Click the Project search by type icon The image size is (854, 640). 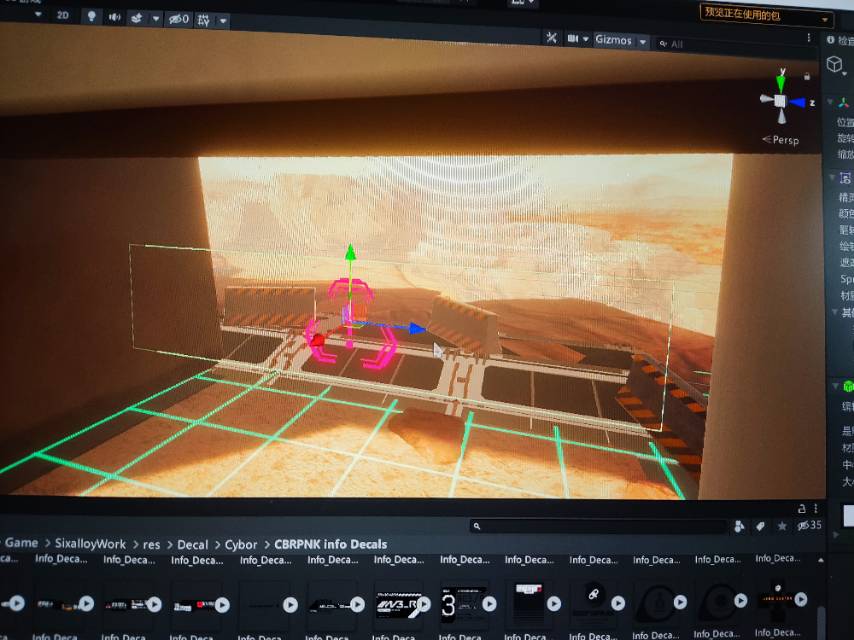coord(739,526)
